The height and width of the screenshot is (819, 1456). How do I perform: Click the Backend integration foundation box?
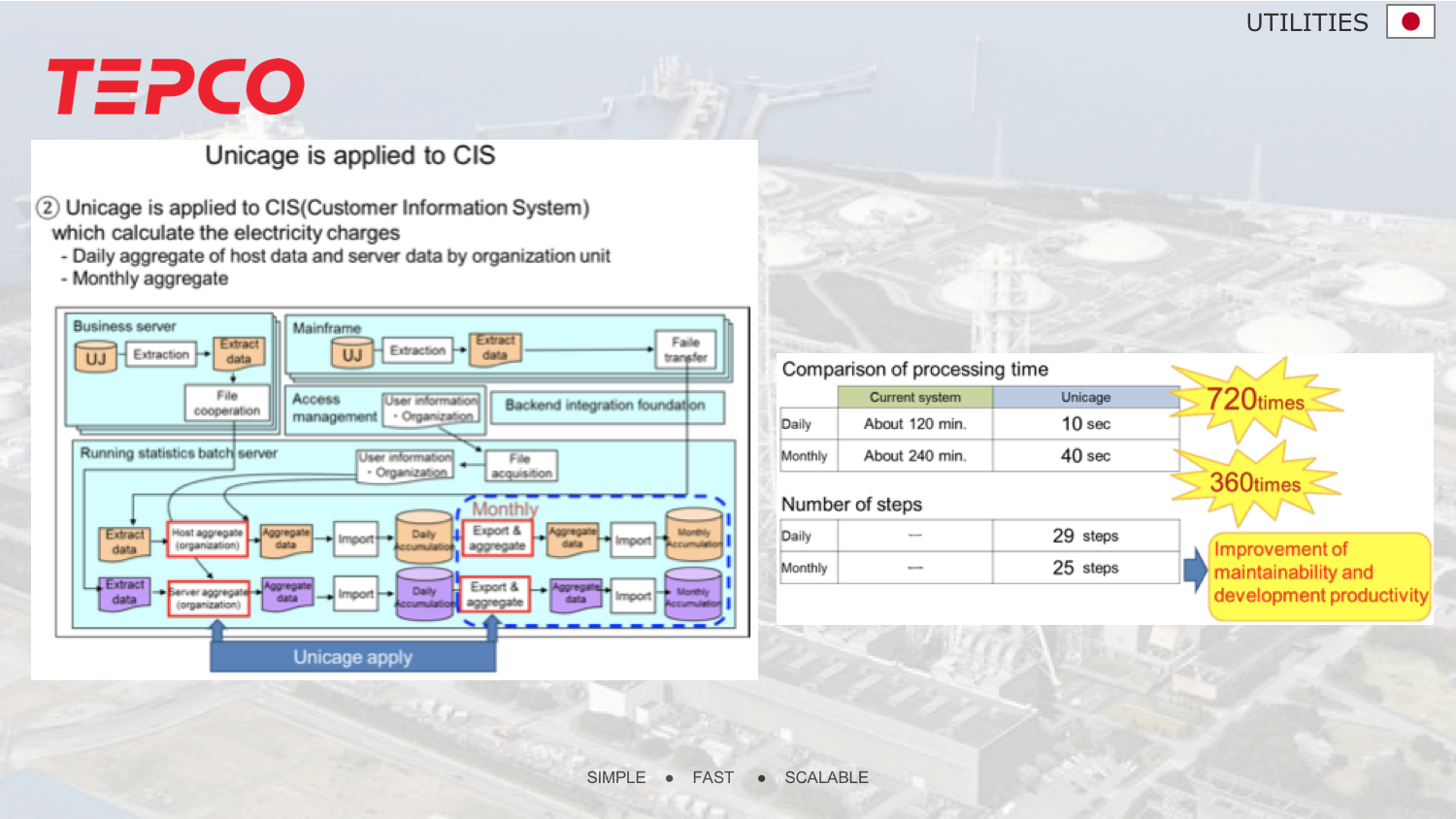605,406
